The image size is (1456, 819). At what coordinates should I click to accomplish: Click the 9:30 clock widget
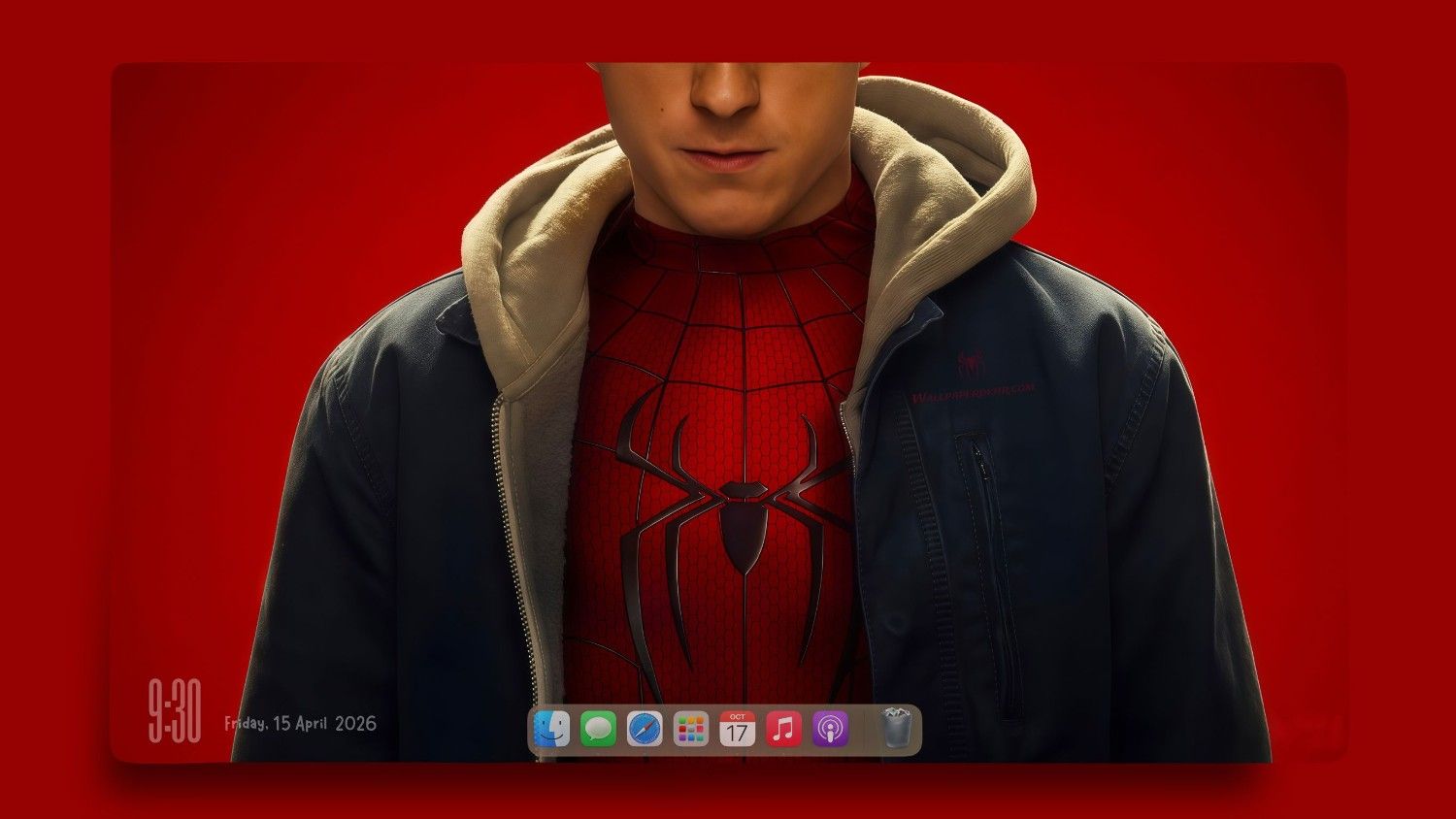point(175,711)
